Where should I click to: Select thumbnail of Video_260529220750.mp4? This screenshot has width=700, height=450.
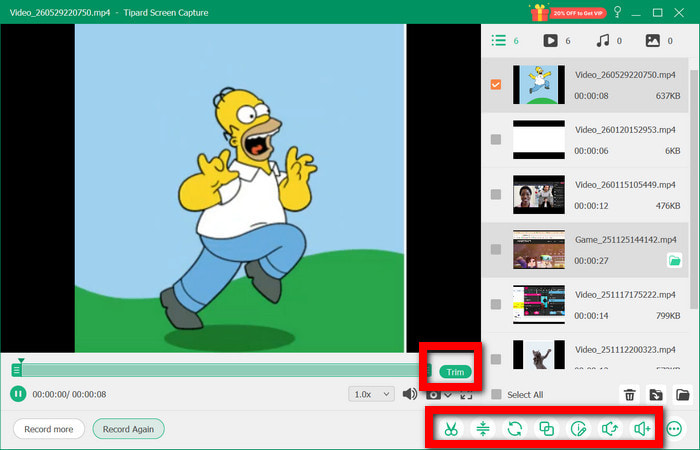point(539,84)
